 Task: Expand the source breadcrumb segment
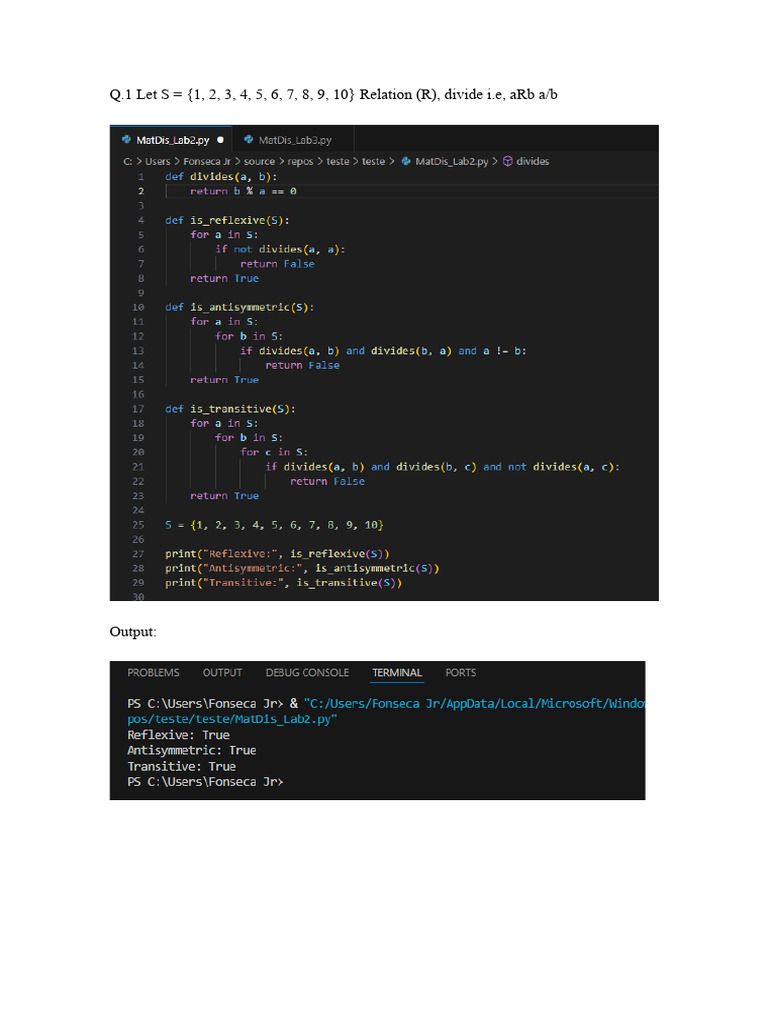pyautogui.click(x=259, y=161)
